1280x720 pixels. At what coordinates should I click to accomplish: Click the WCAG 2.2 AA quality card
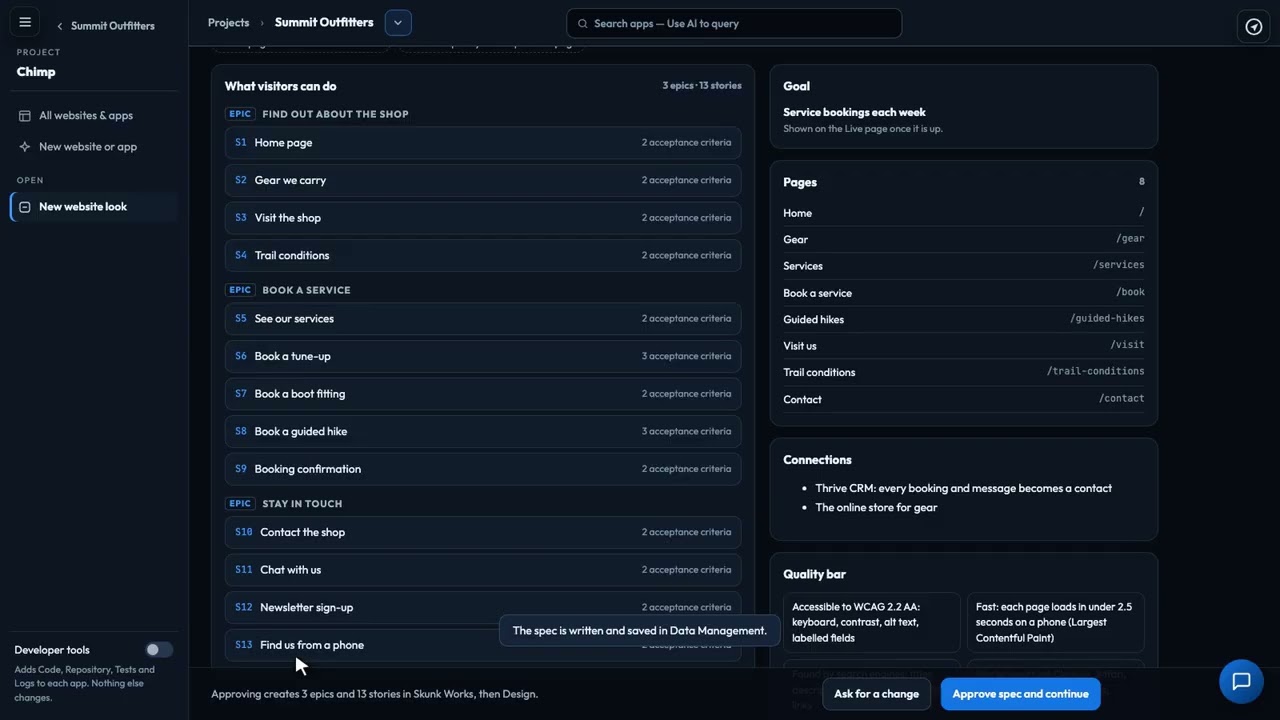(872, 622)
